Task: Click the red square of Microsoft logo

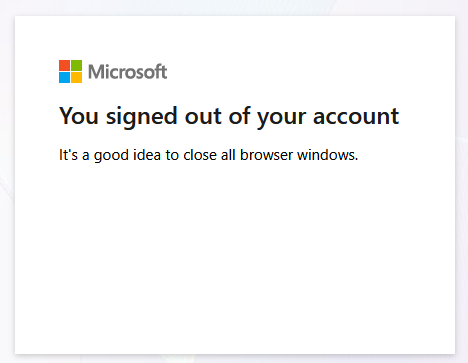Action: (x=64, y=65)
